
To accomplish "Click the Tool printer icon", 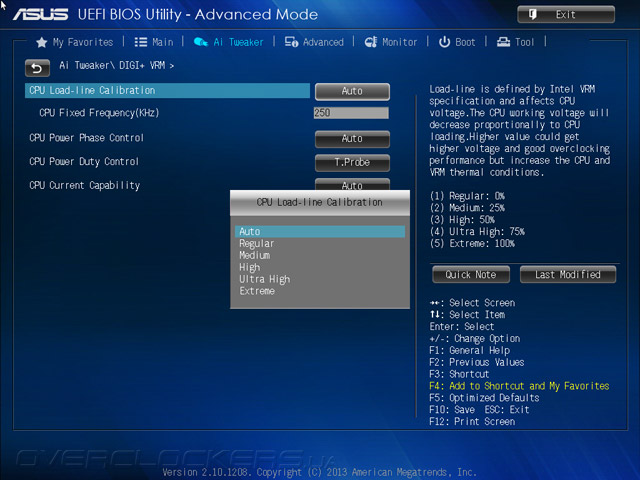I will pyautogui.click(x=503, y=42).
